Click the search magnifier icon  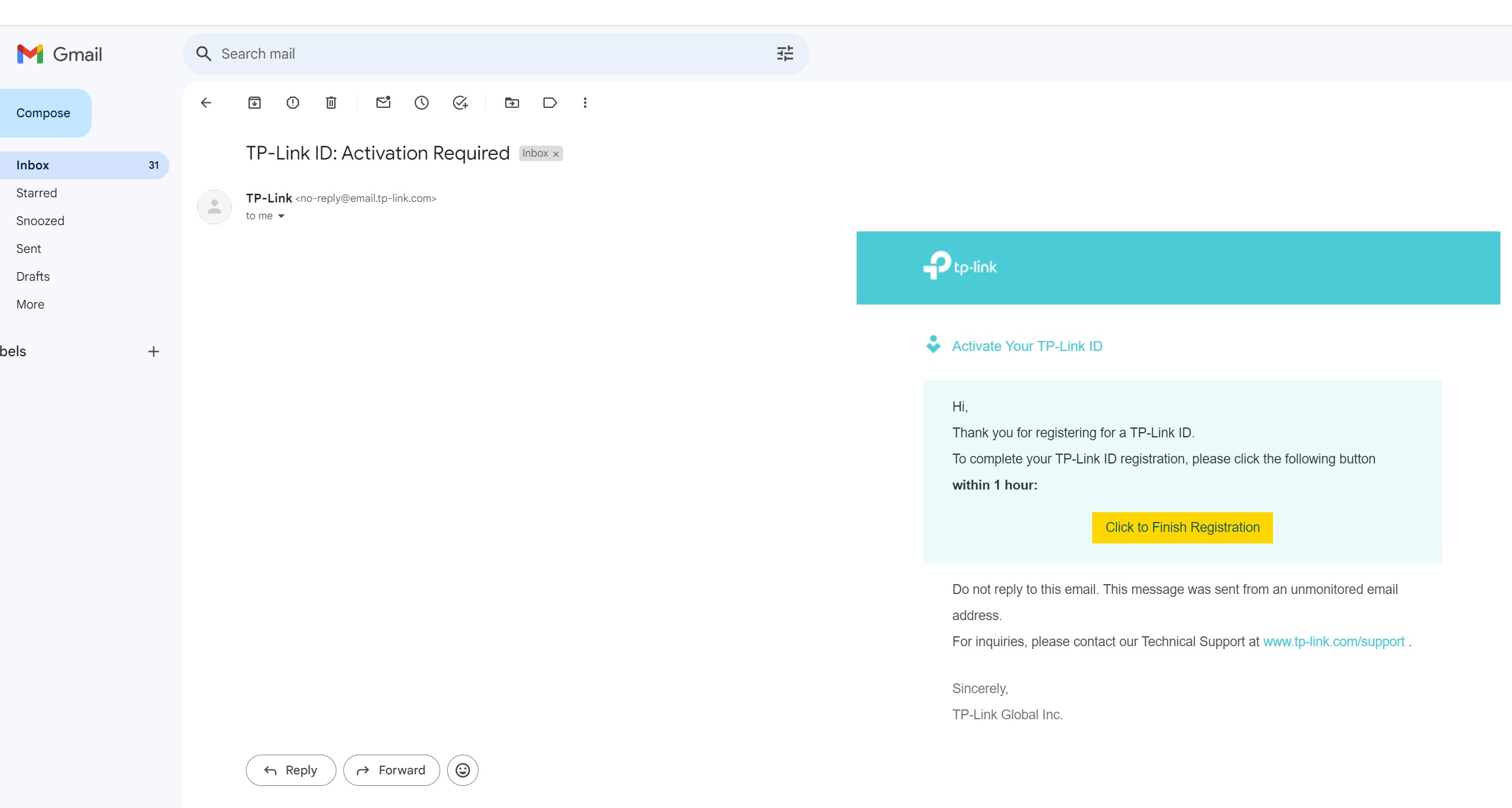[x=204, y=53]
